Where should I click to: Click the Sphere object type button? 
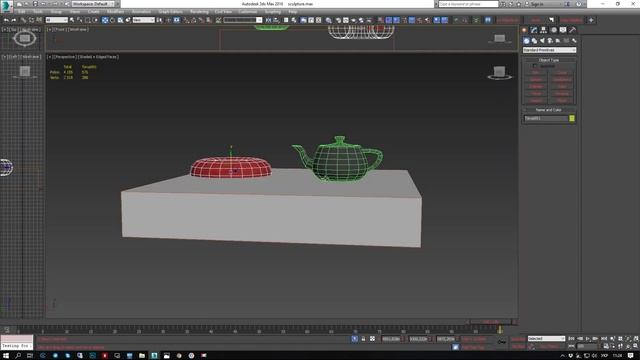(x=536, y=80)
